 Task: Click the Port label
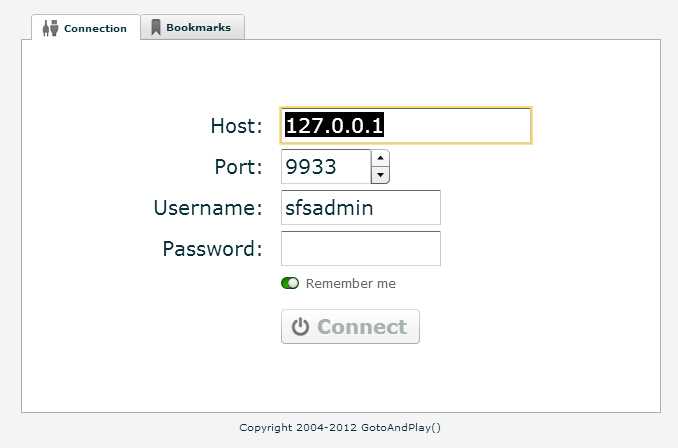[x=239, y=166]
